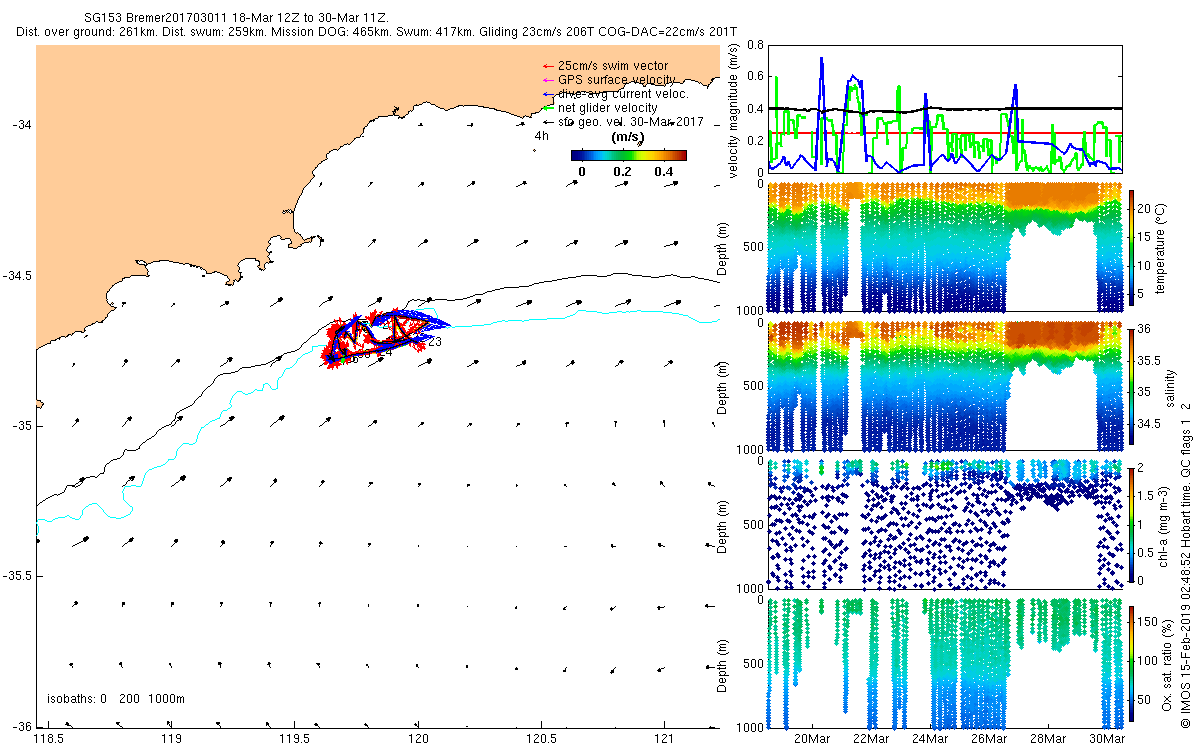Click the 'isobaths: 0 200 1000m' note

pos(116,698)
